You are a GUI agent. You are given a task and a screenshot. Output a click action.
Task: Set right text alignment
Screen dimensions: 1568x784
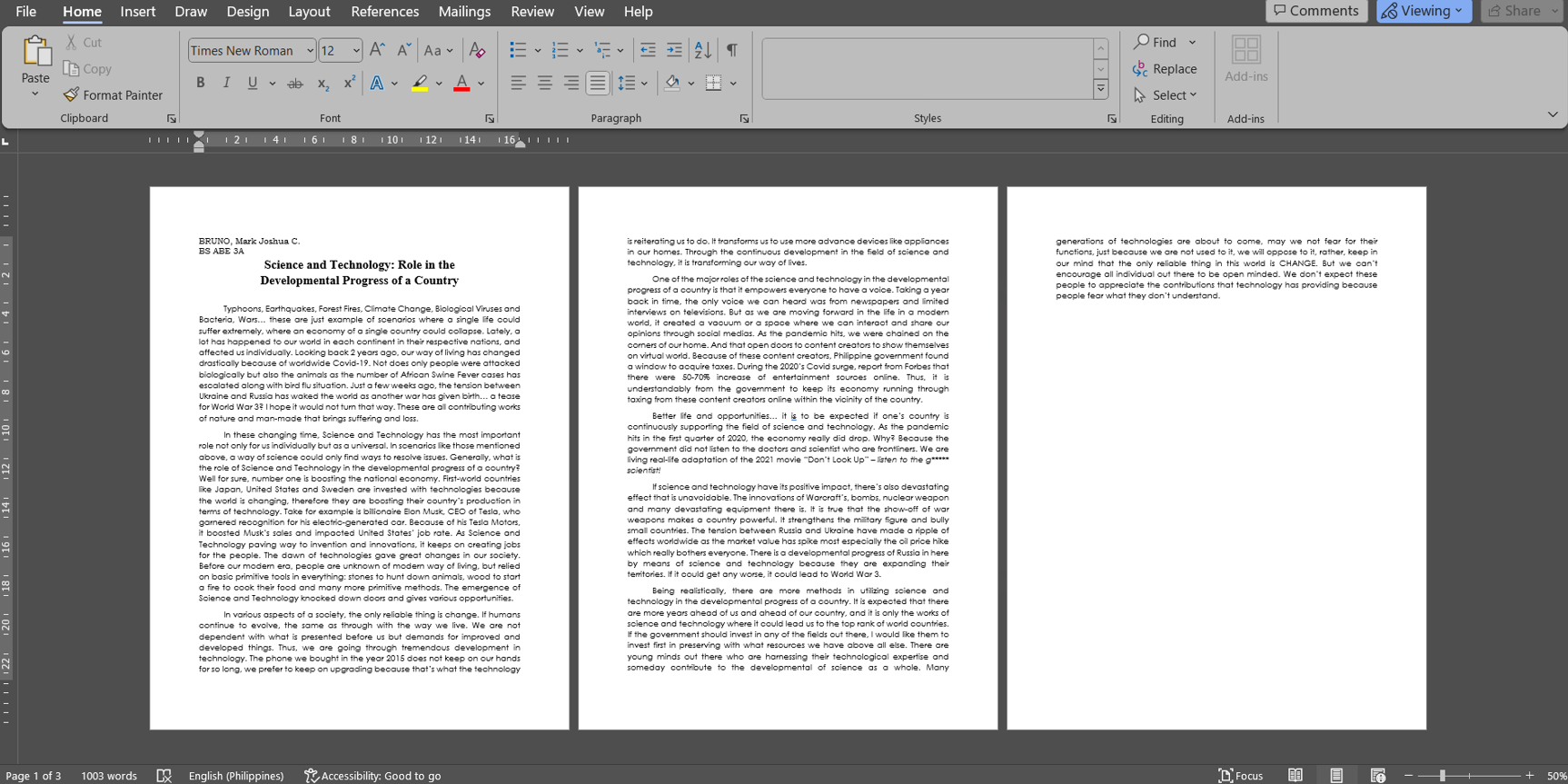[571, 84]
